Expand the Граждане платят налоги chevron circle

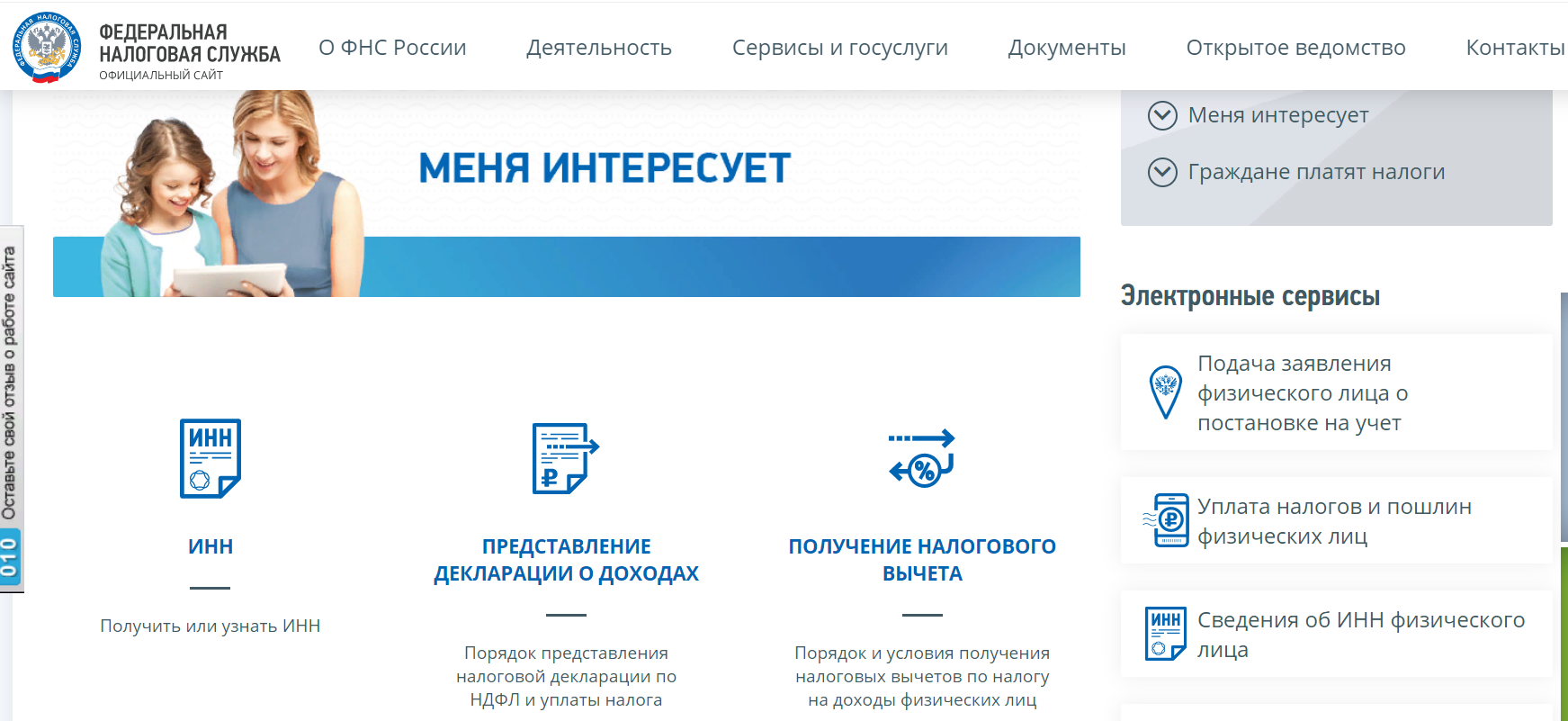point(1162,172)
